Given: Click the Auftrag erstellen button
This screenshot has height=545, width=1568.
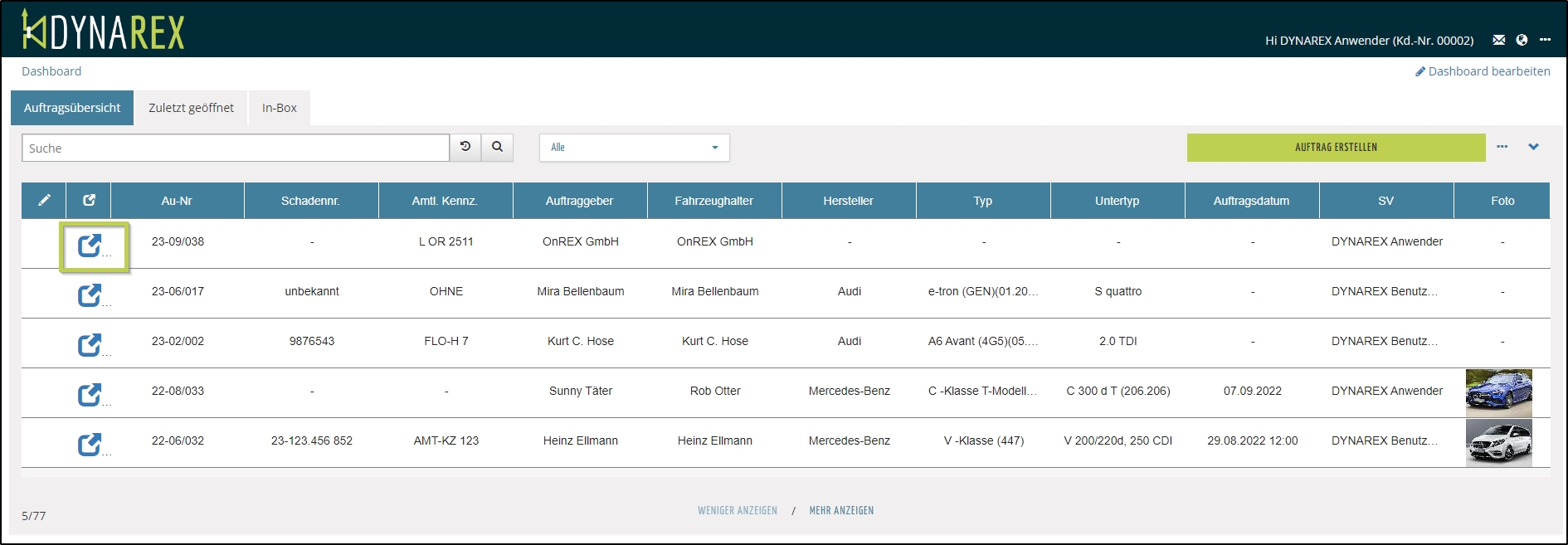Looking at the screenshot, I should (1336, 148).
